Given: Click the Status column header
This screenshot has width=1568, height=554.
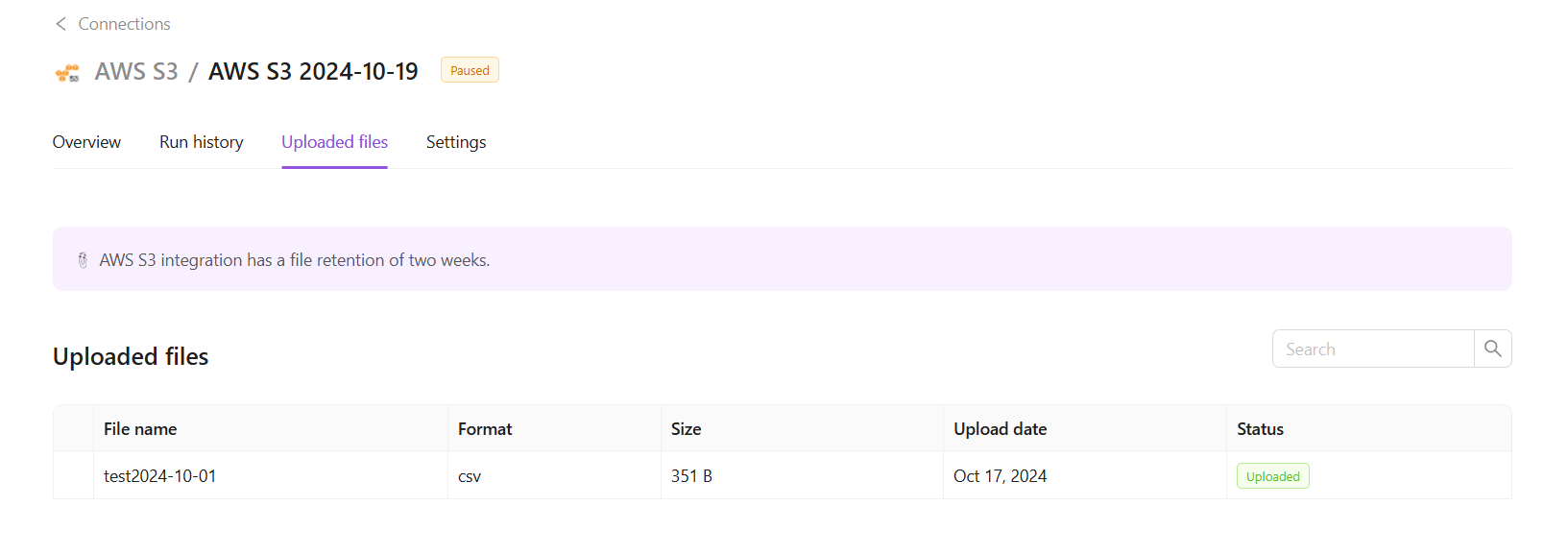Looking at the screenshot, I should 1260,429.
